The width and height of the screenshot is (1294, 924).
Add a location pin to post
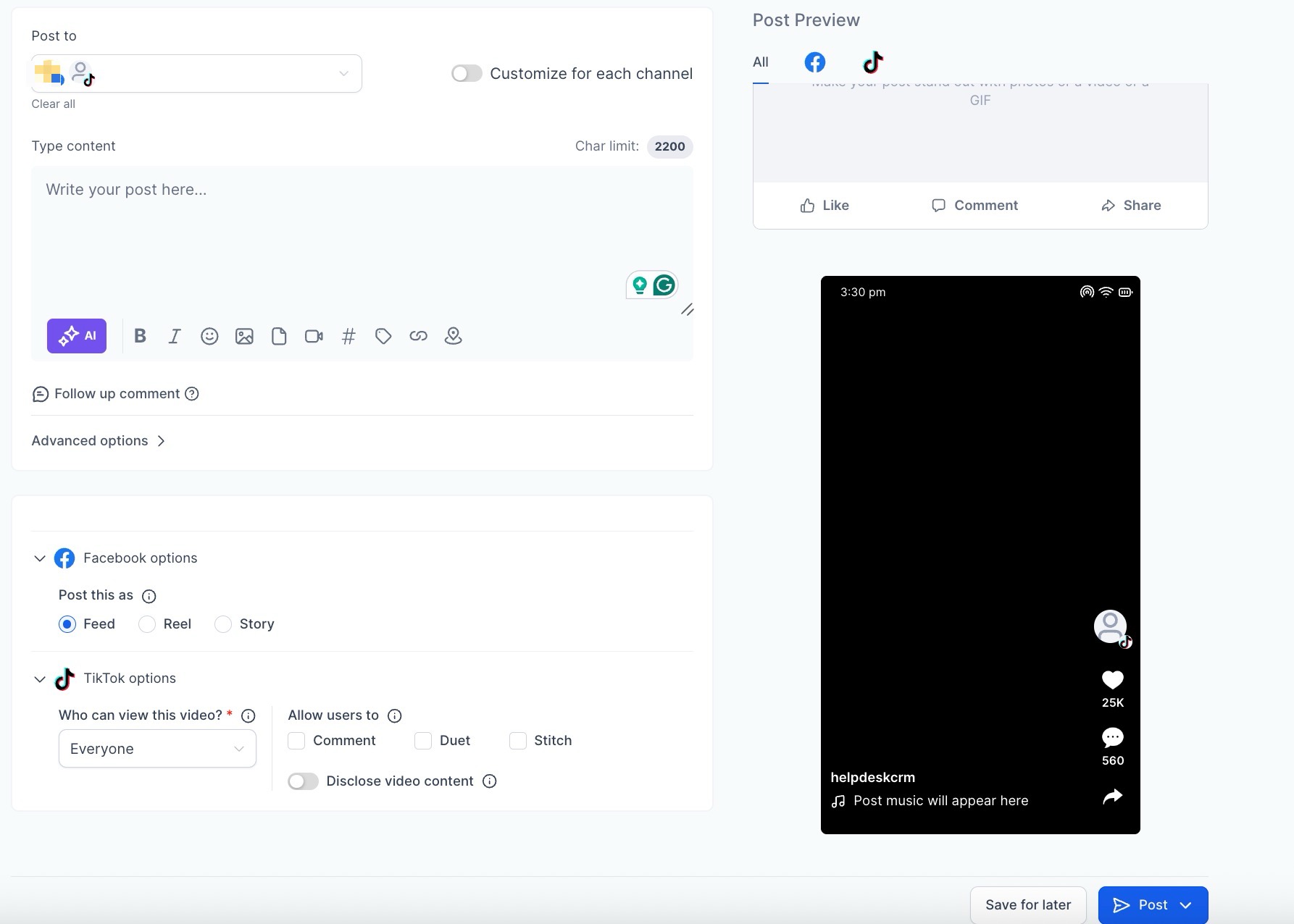pyautogui.click(x=453, y=336)
